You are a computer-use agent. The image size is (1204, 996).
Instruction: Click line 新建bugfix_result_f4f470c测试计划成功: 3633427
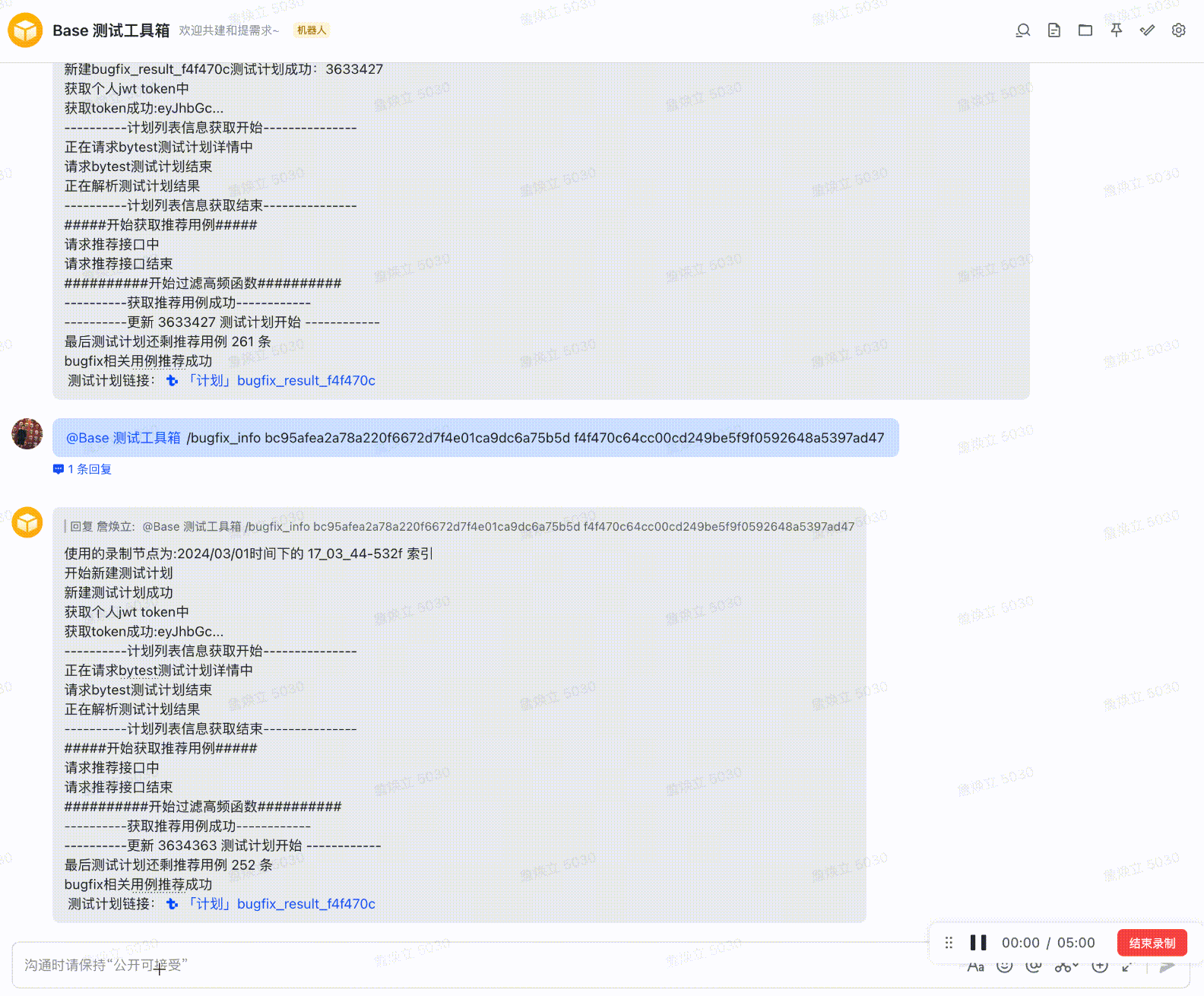click(x=223, y=69)
